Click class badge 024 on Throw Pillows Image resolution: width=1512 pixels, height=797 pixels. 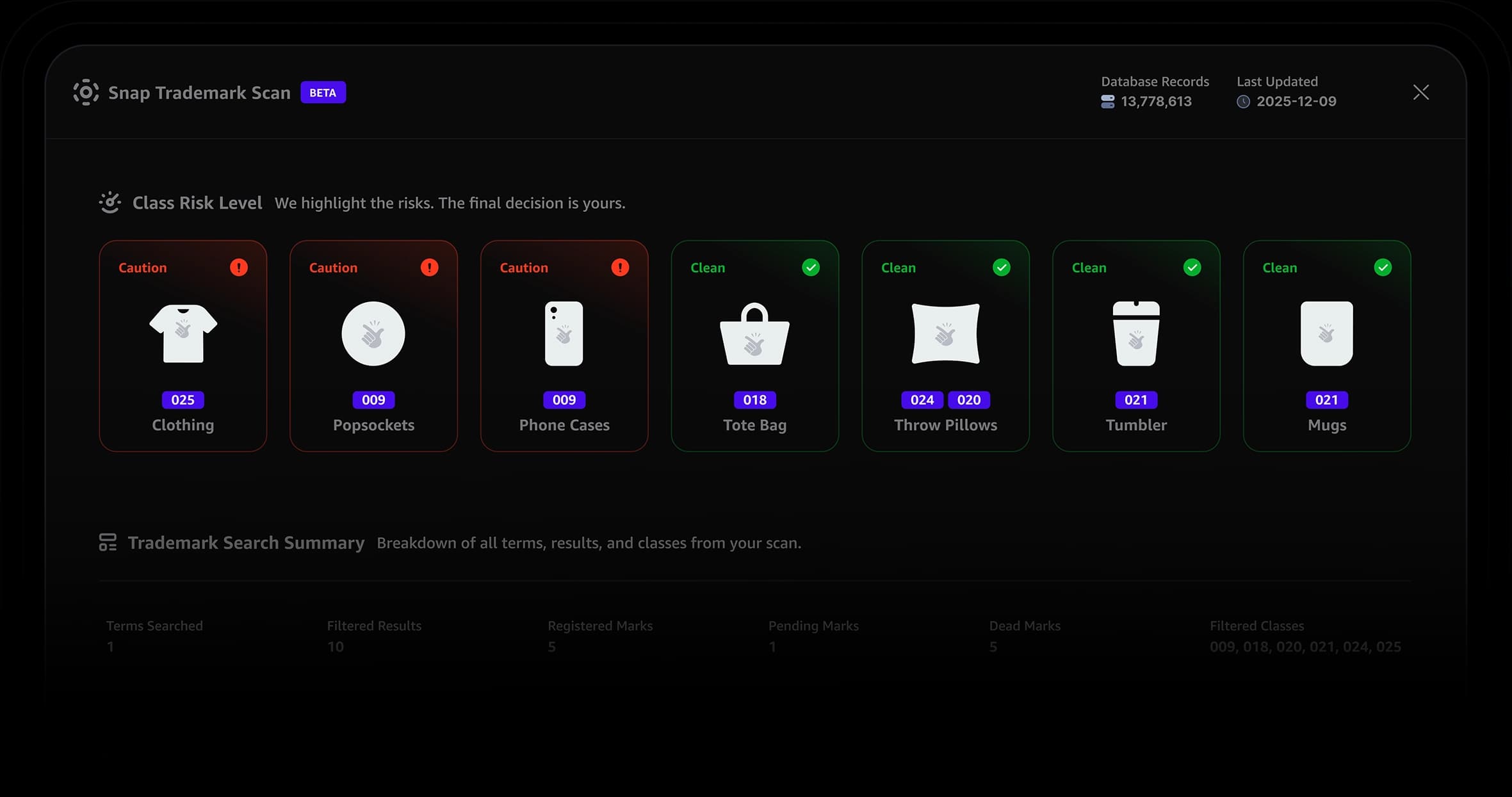coord(922,400)
